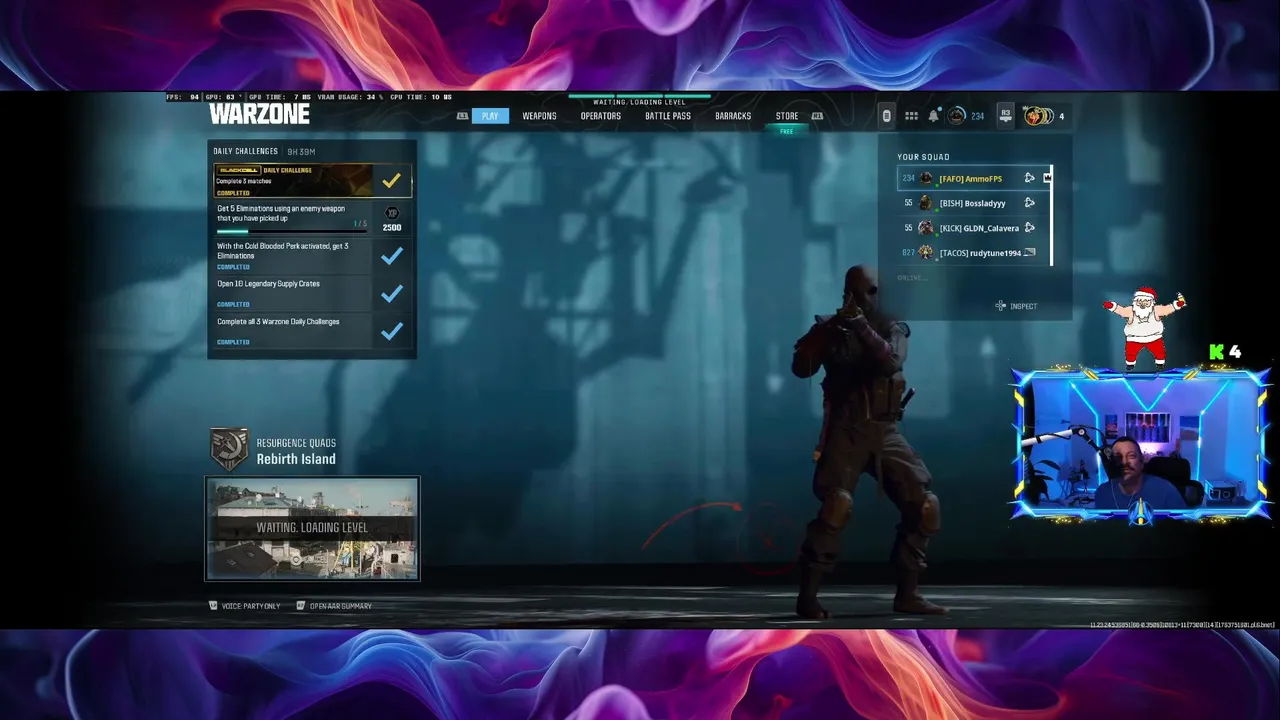Click the gold checkmark on BlackCell challenge

(391, 180)
